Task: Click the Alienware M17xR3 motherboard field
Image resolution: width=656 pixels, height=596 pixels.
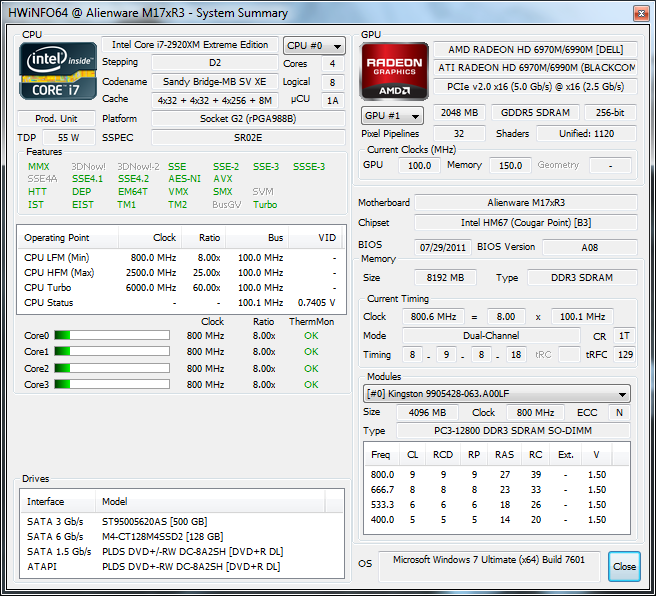Action: point(526,202)
